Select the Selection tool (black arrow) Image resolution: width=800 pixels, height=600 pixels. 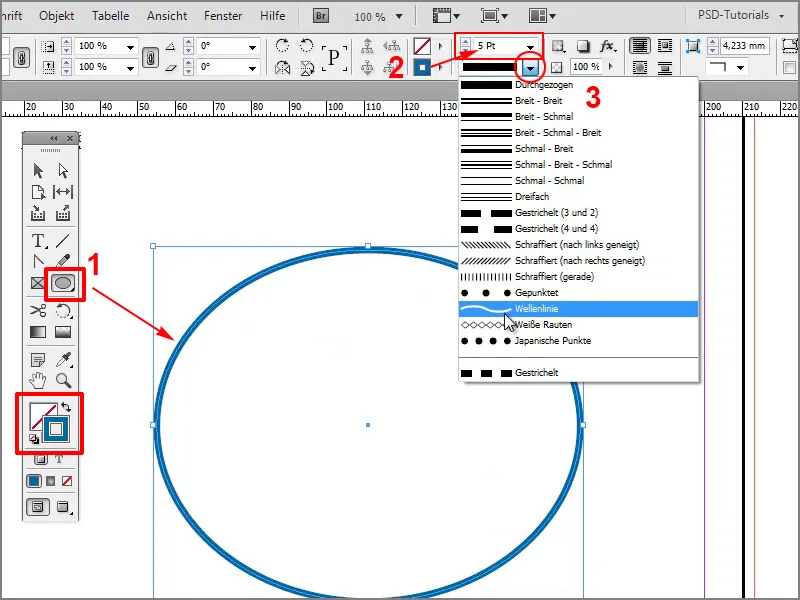38,170
